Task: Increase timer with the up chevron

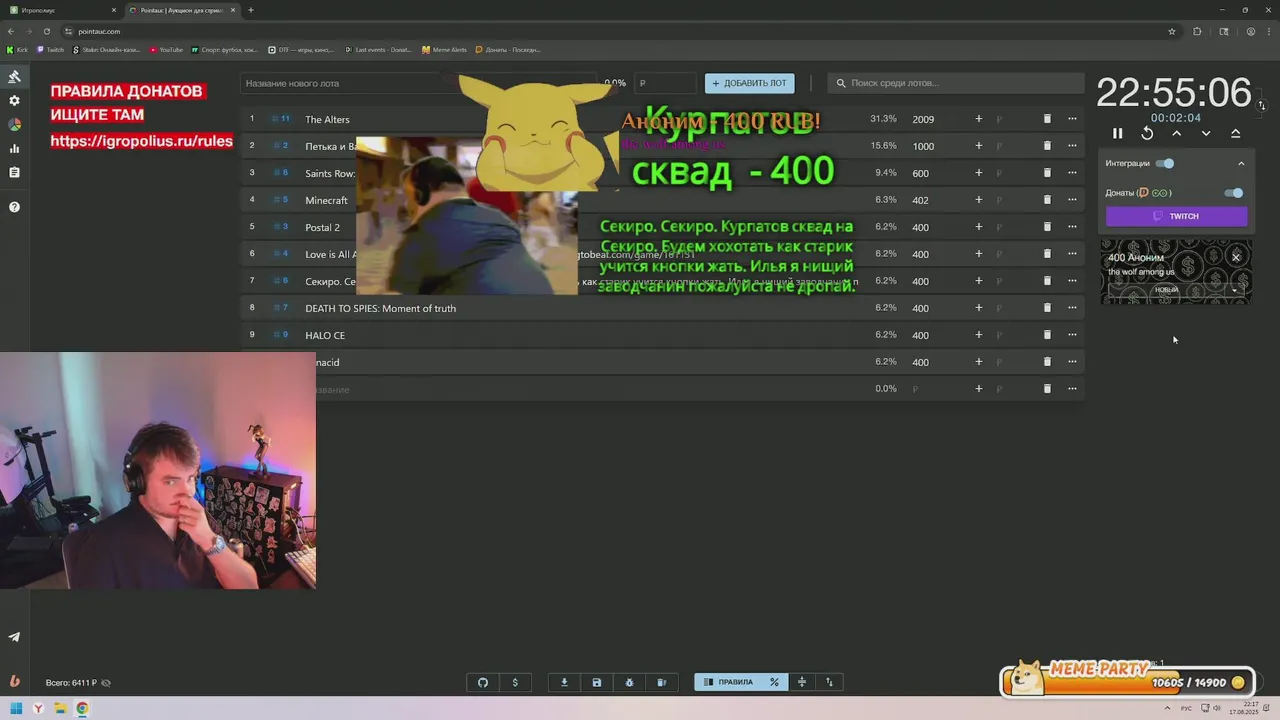Action: (1177, 133)
